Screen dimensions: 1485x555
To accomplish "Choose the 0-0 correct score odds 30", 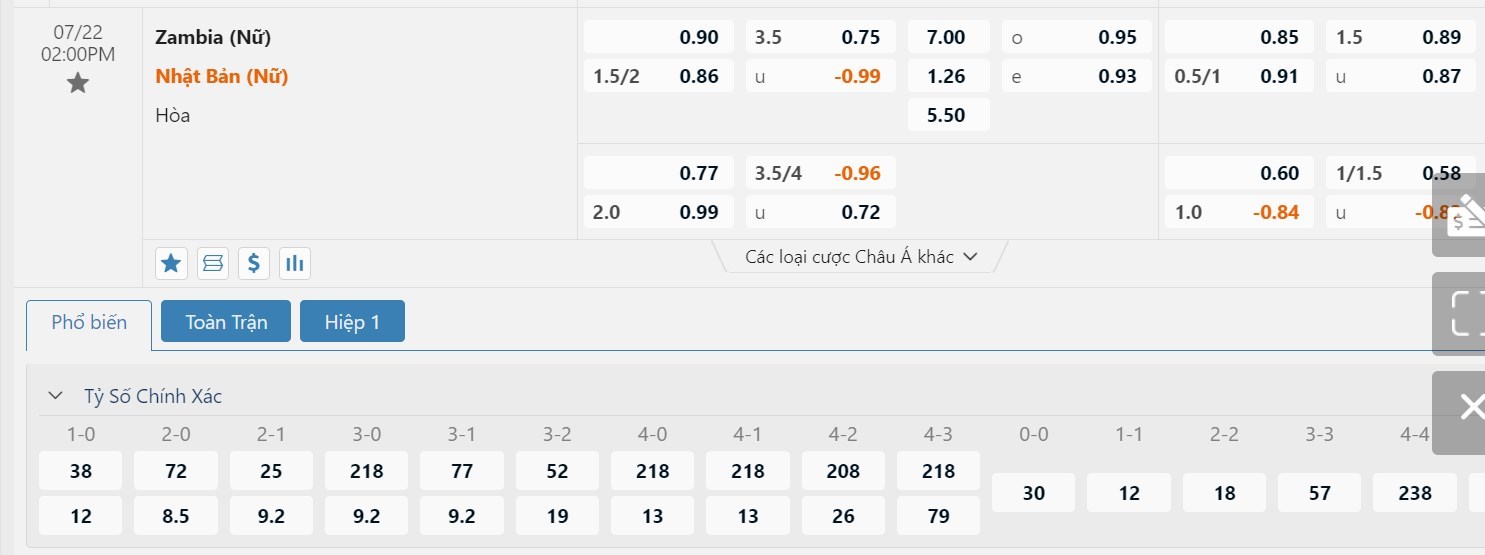I will 1033,493.
